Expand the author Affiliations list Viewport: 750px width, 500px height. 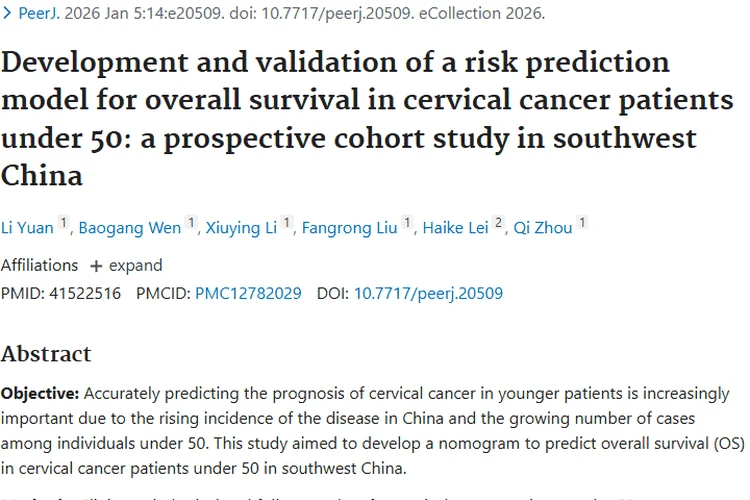(x=125, y=266)
